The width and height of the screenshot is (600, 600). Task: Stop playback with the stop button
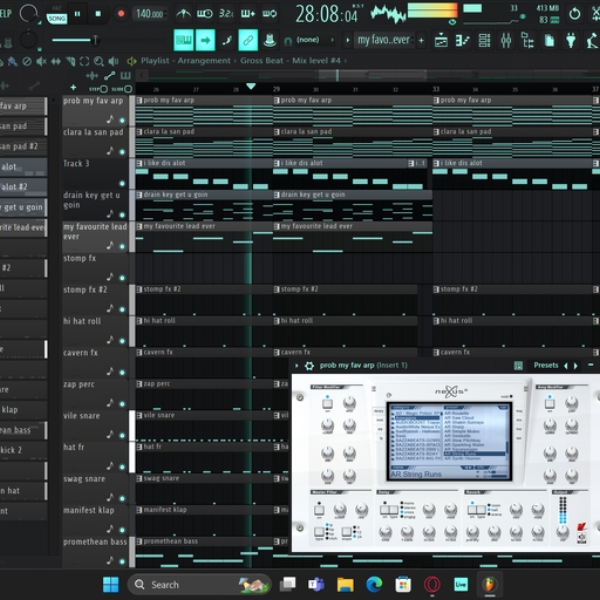tap(98, 14)
